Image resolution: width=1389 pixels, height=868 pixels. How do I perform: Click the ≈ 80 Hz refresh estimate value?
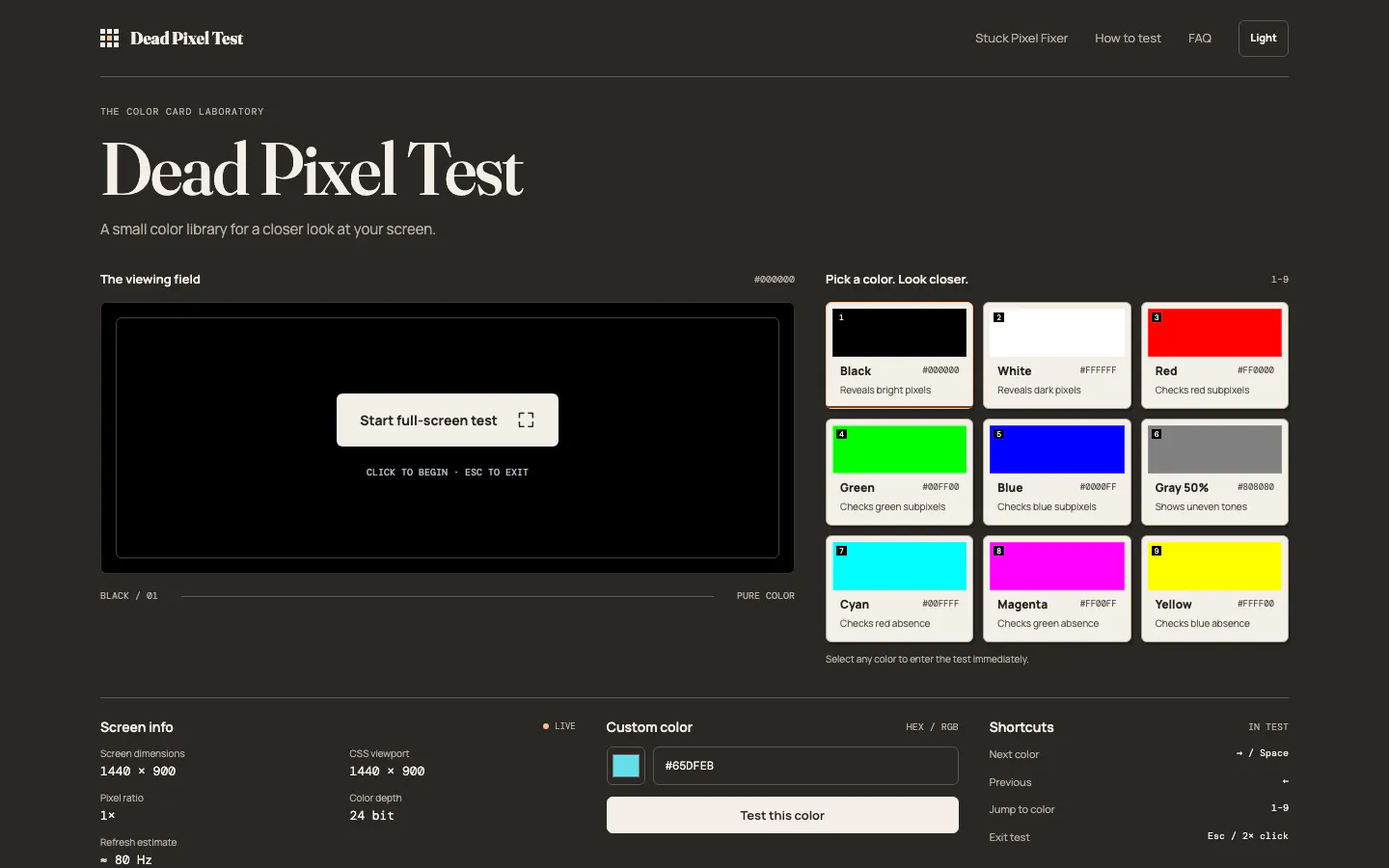point(126,859)
